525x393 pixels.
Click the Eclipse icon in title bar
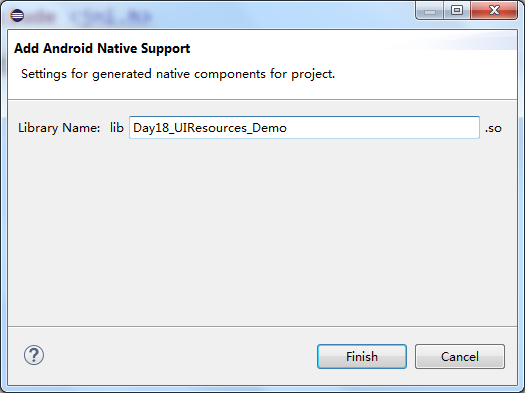point(17,15)
